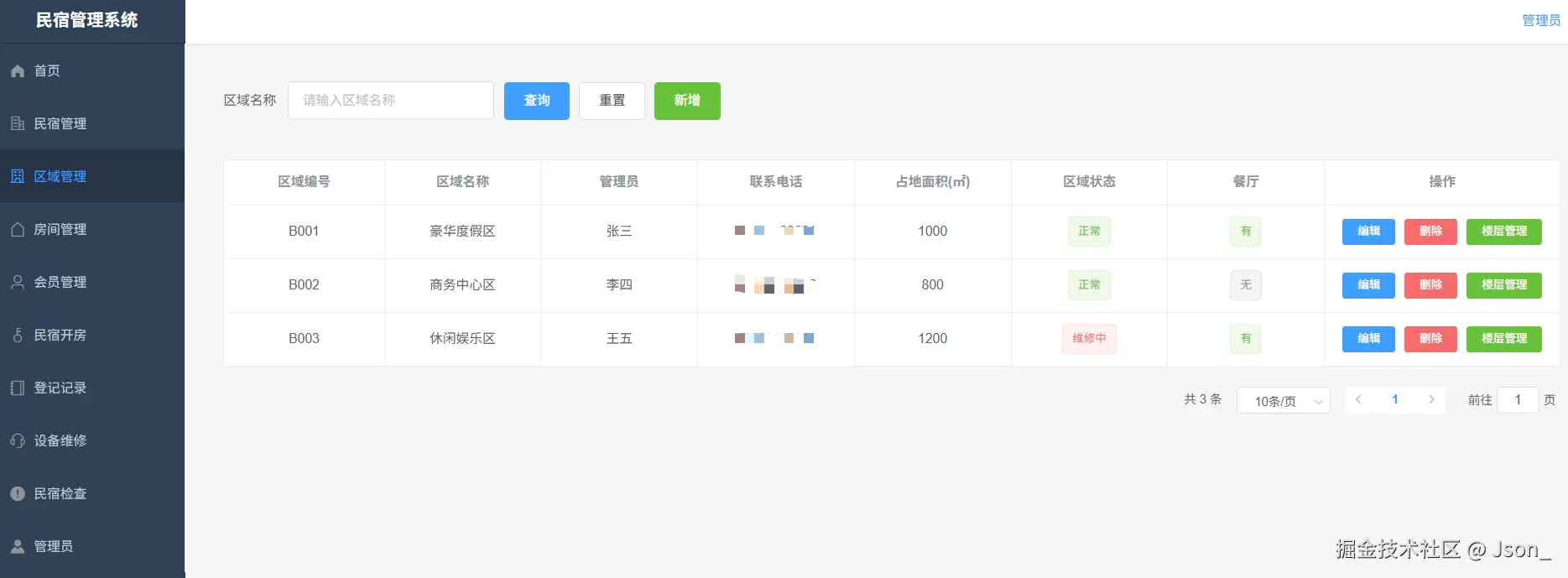
Task: Click the 维修中 status tag for B003
Action: (x=1089, y=339)
